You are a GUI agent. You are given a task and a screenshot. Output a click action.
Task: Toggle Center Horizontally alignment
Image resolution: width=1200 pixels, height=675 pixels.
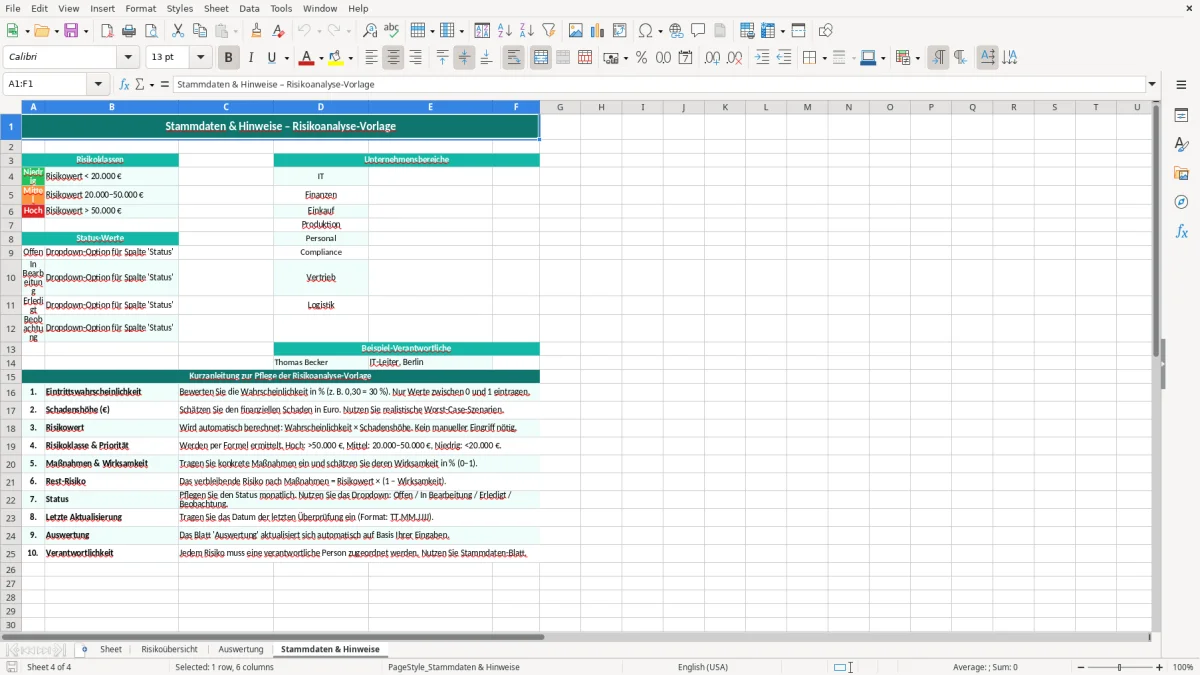pyautogui.click(x=393, y=58)
